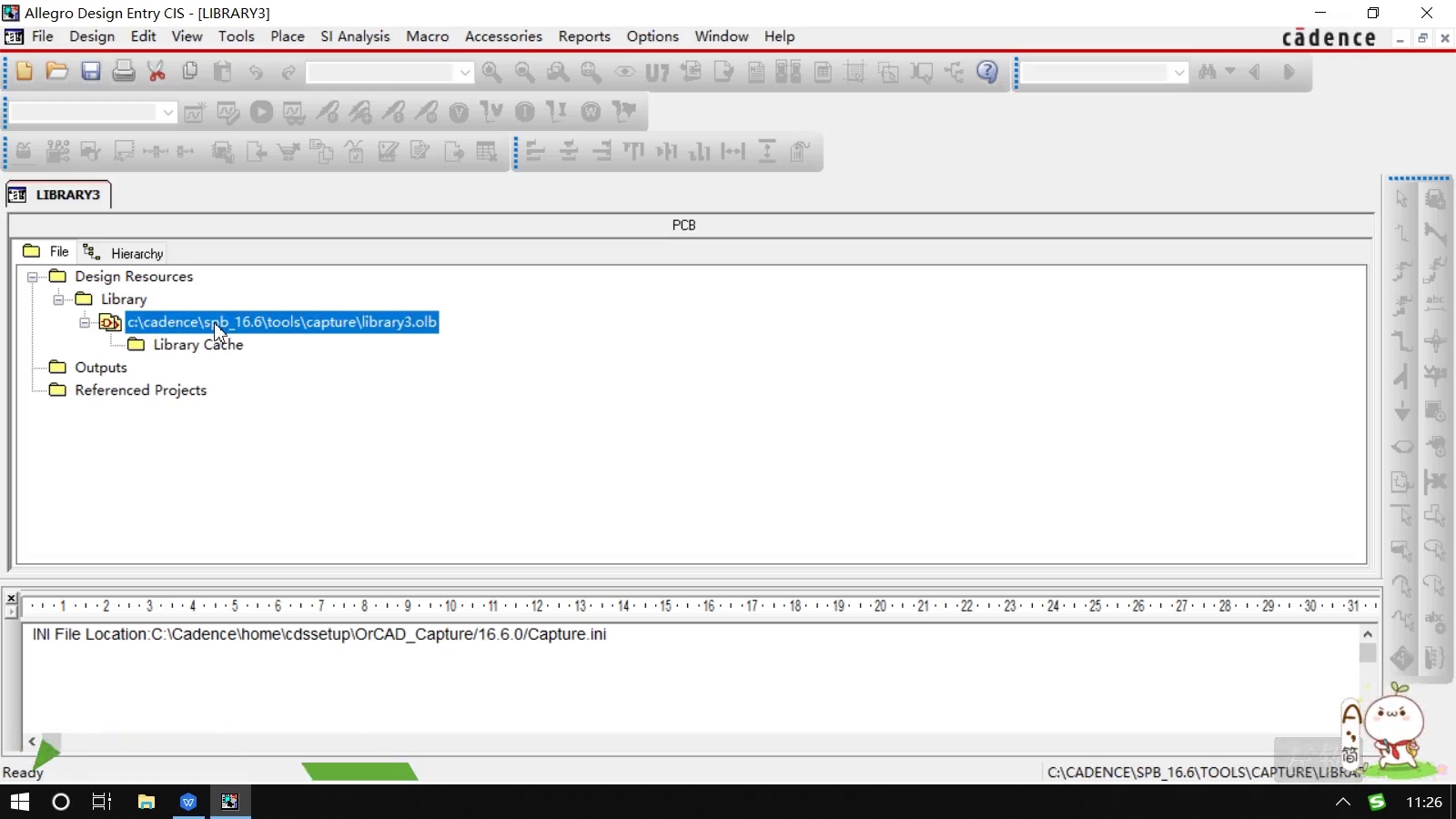Open Task View on the taskbar

pos(102,802)
